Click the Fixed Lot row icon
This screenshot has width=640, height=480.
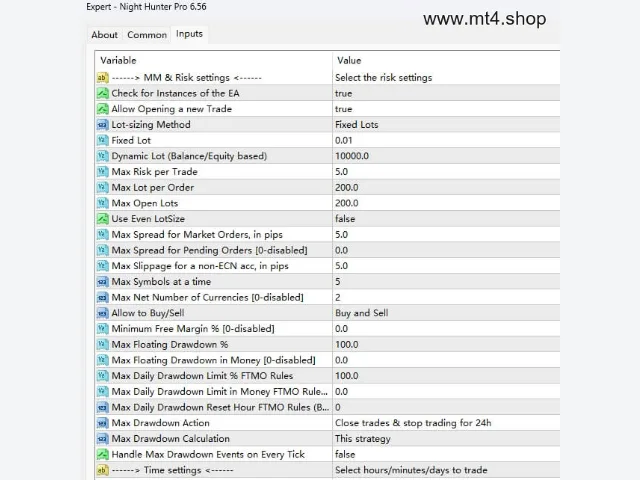(x=102, y=140)
